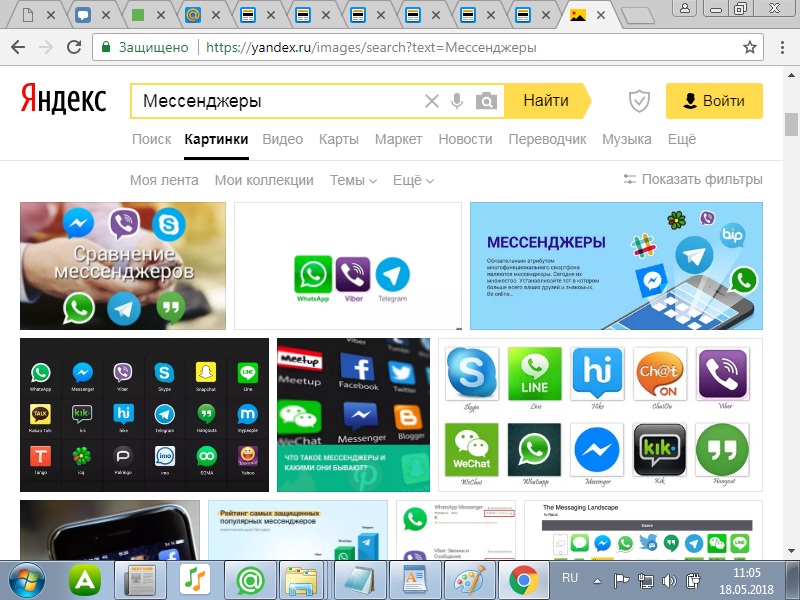Clear the search query with the X icon

tap(432, 101)
